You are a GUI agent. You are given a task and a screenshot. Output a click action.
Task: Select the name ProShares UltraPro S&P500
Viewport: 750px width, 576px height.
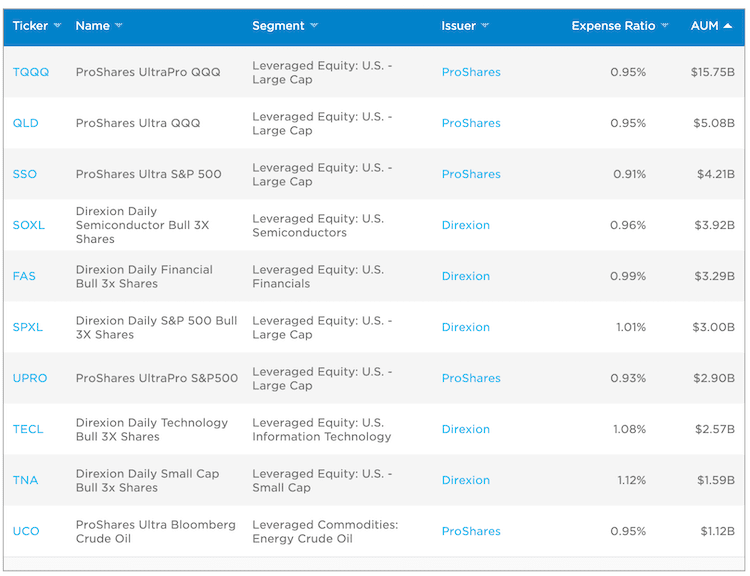(157, 378)
